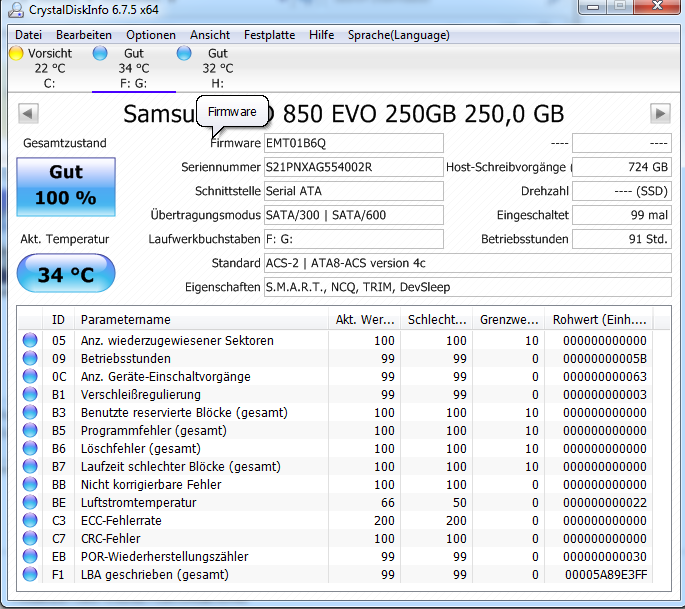Image resolution: width=685 pixels, height=609 pixels.
Task: Select 'Anz. wiederzugewiesener Sektoren' row text
Action: (x=177, y=340)
